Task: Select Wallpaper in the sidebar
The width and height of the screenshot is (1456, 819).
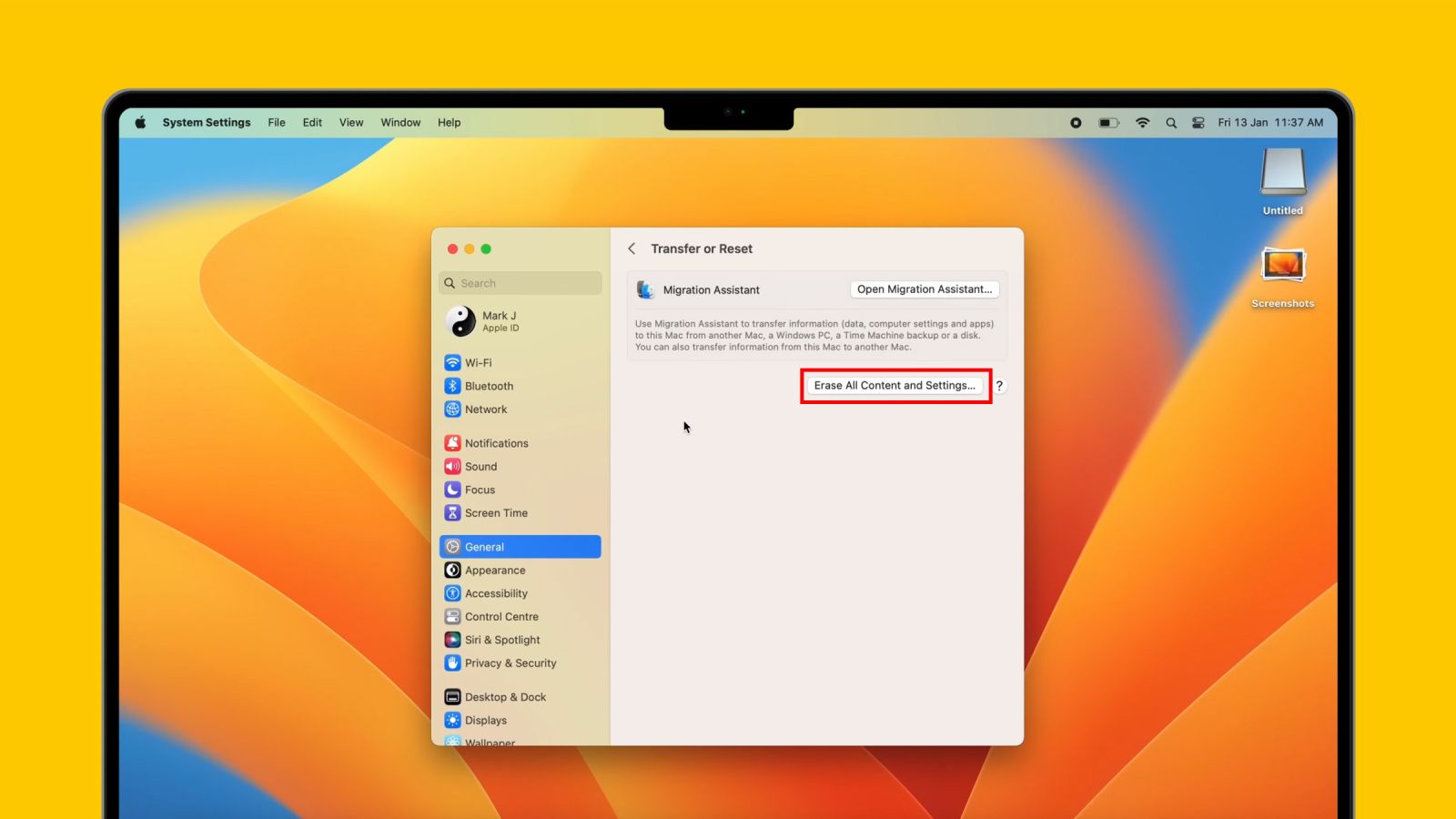Action: pos(520,742)
